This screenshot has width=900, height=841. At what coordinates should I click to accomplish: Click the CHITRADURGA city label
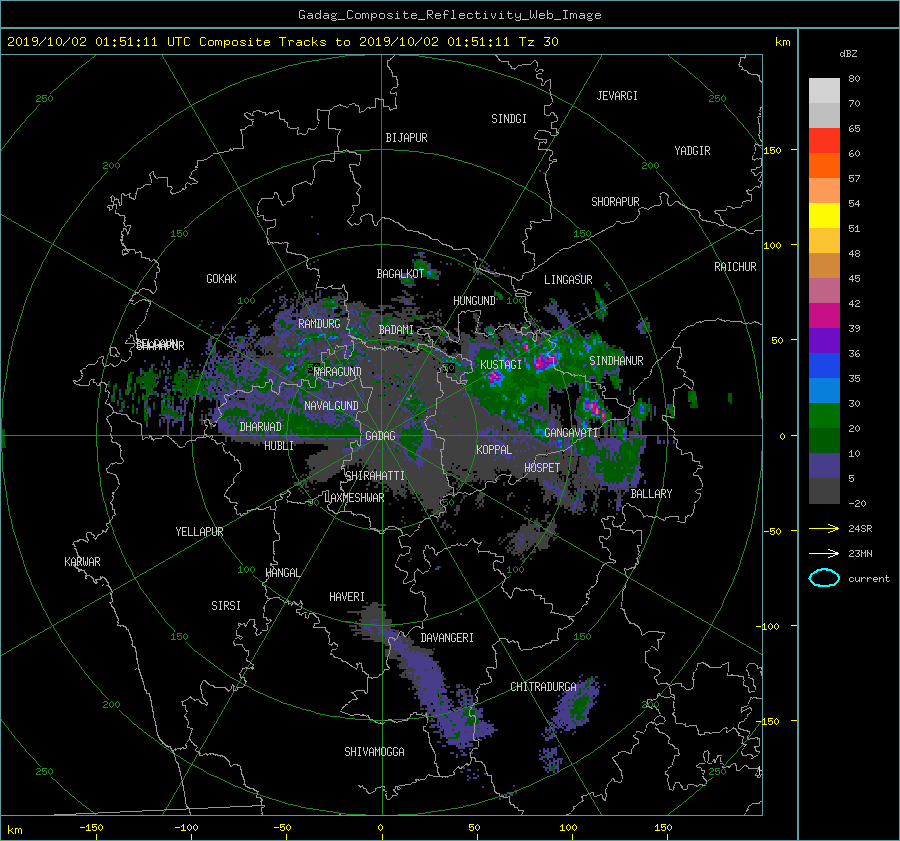pos(543,687)
